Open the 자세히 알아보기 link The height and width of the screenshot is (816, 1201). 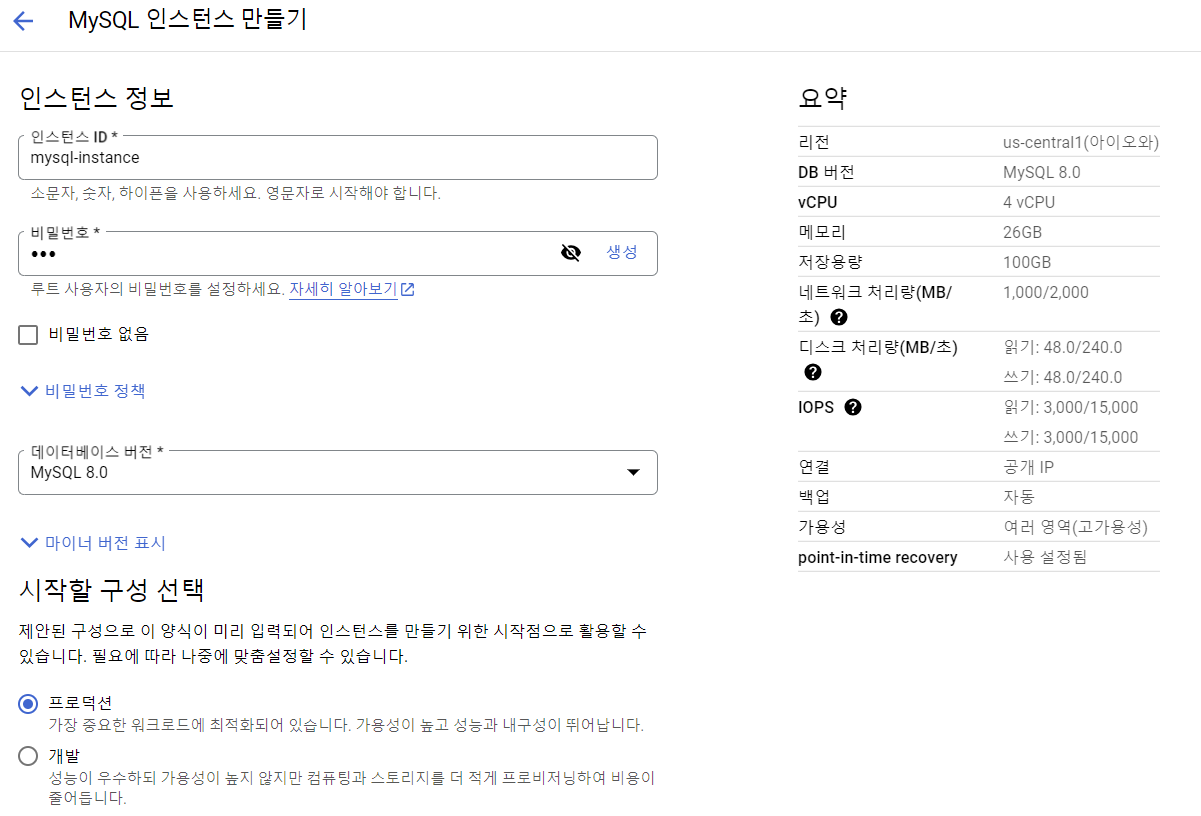343,290
